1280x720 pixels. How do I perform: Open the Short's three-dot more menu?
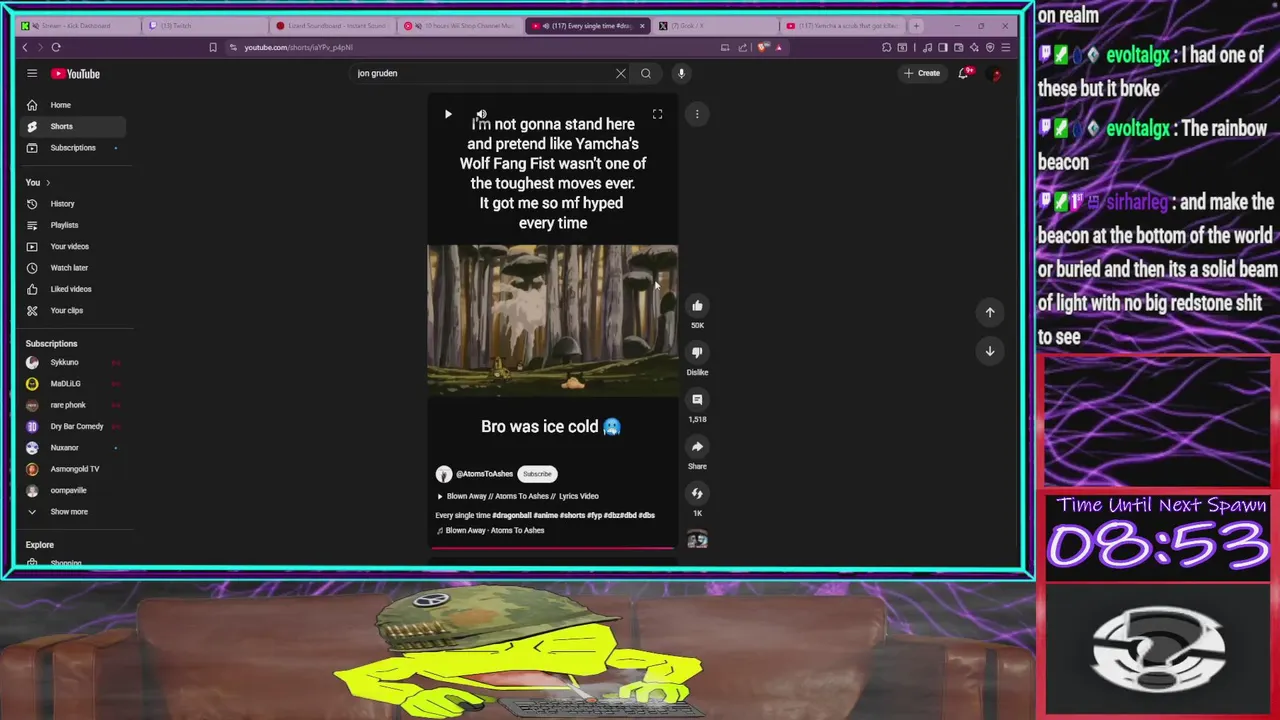pyautogui.click(x=697, y=114)
